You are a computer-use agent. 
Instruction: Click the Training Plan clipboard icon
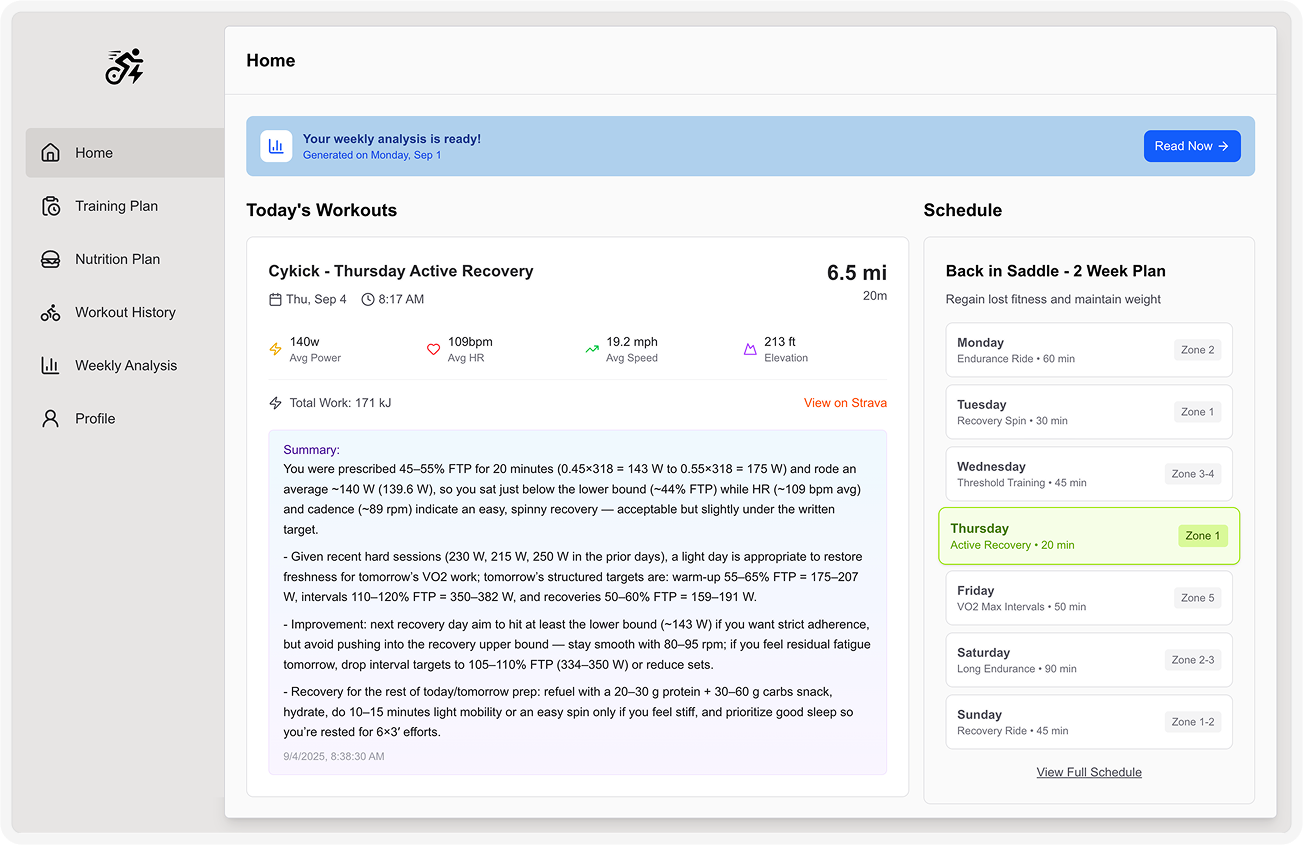pyautogui.click(x=50, y=206)
